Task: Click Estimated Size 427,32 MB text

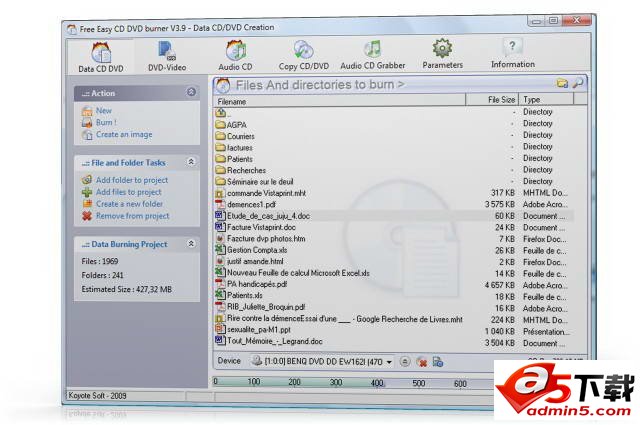Action: pyautogui.click(x=127, y=289)
